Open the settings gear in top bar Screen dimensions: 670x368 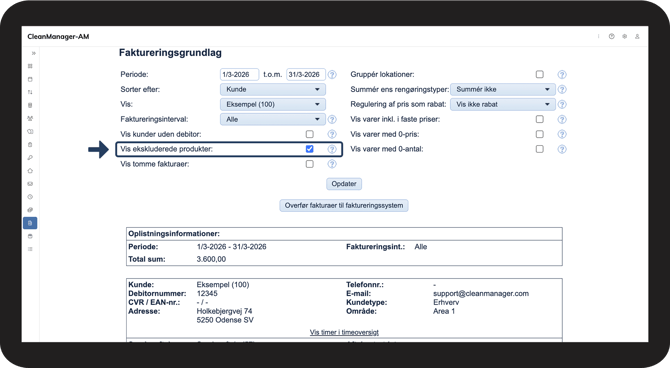click(x=624, y=37)
